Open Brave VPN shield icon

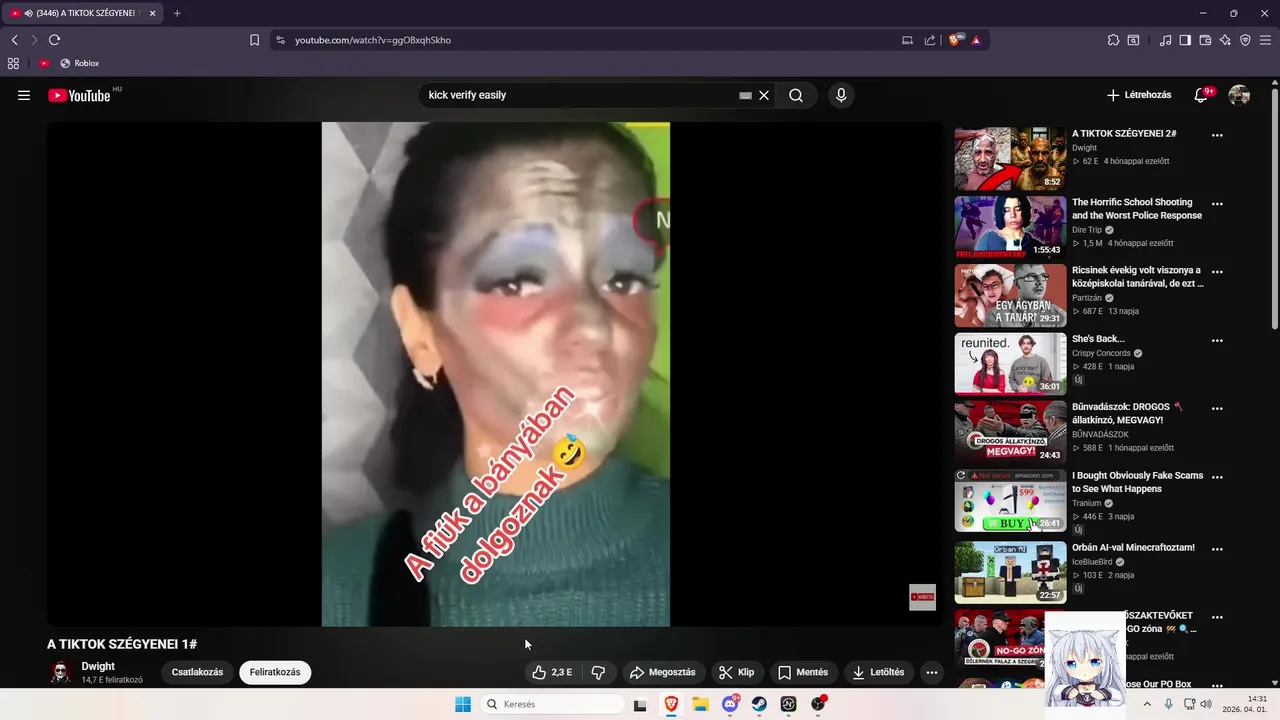point(1245,40)
